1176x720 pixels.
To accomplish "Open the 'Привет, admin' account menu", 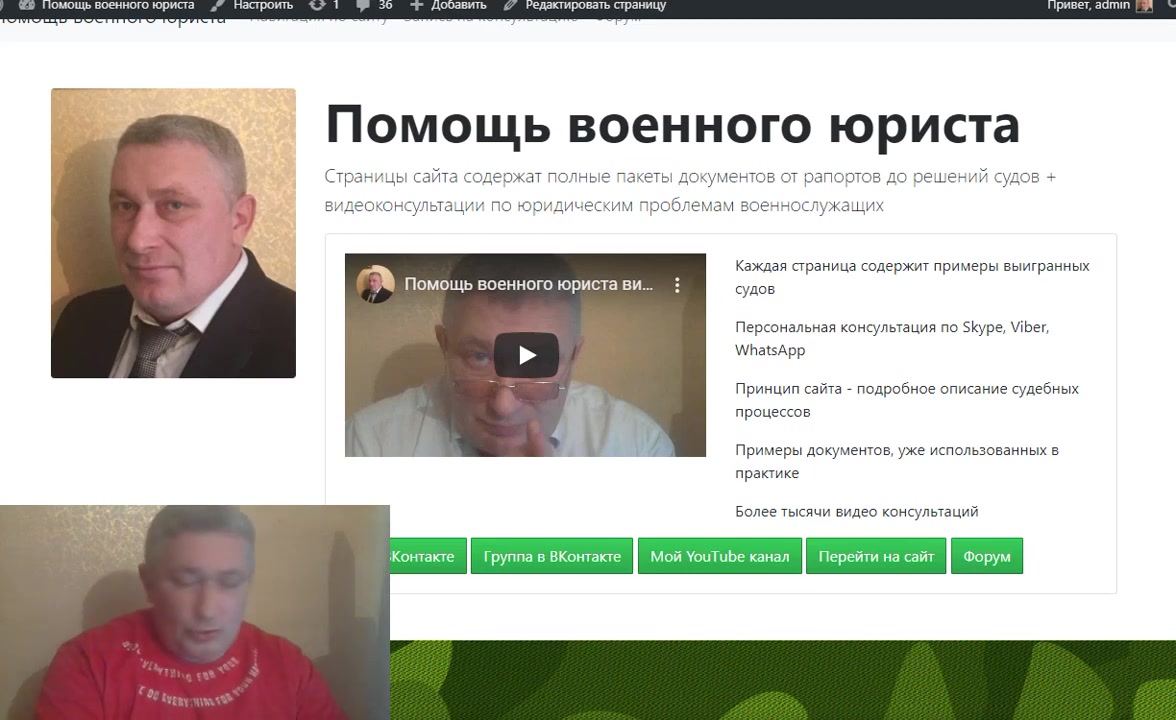I will (1088, 5).
